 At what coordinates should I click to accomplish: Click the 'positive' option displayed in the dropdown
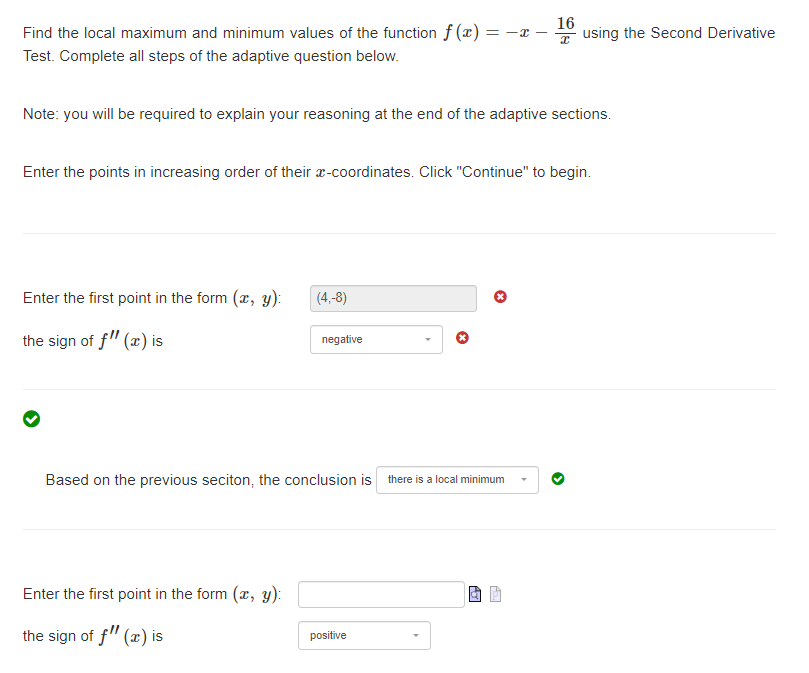[x=330, y=635]
